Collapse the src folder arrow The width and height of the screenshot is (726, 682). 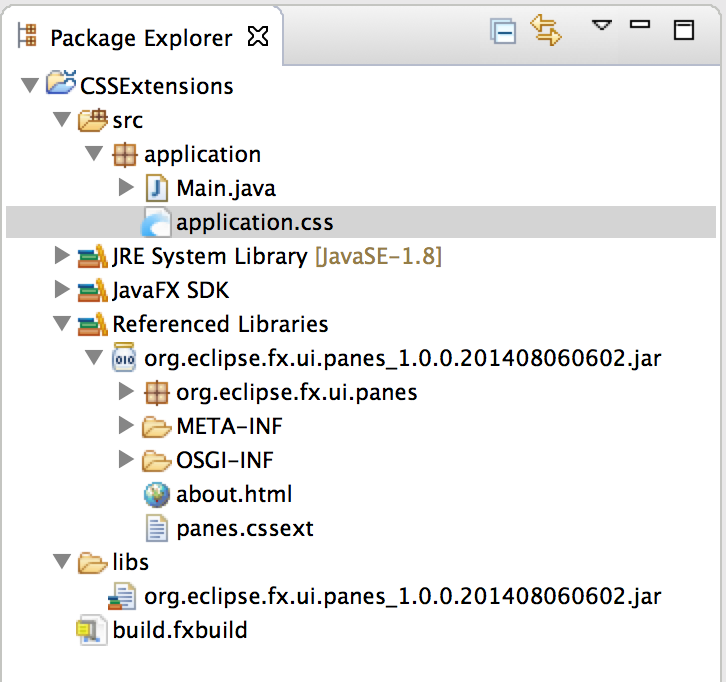click(x=62, y=120)
